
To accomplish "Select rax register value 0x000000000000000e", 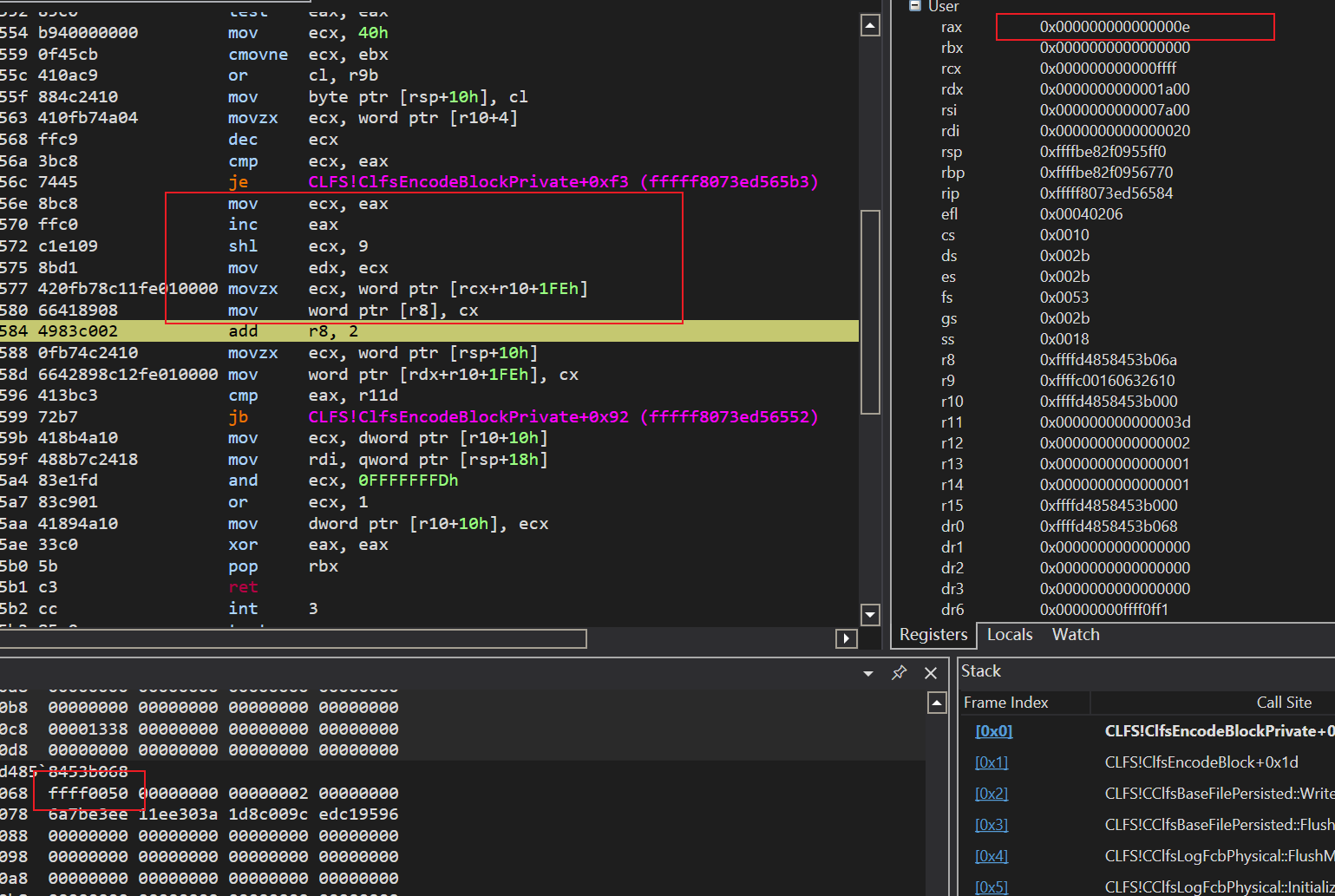I will pos(1115,27).
